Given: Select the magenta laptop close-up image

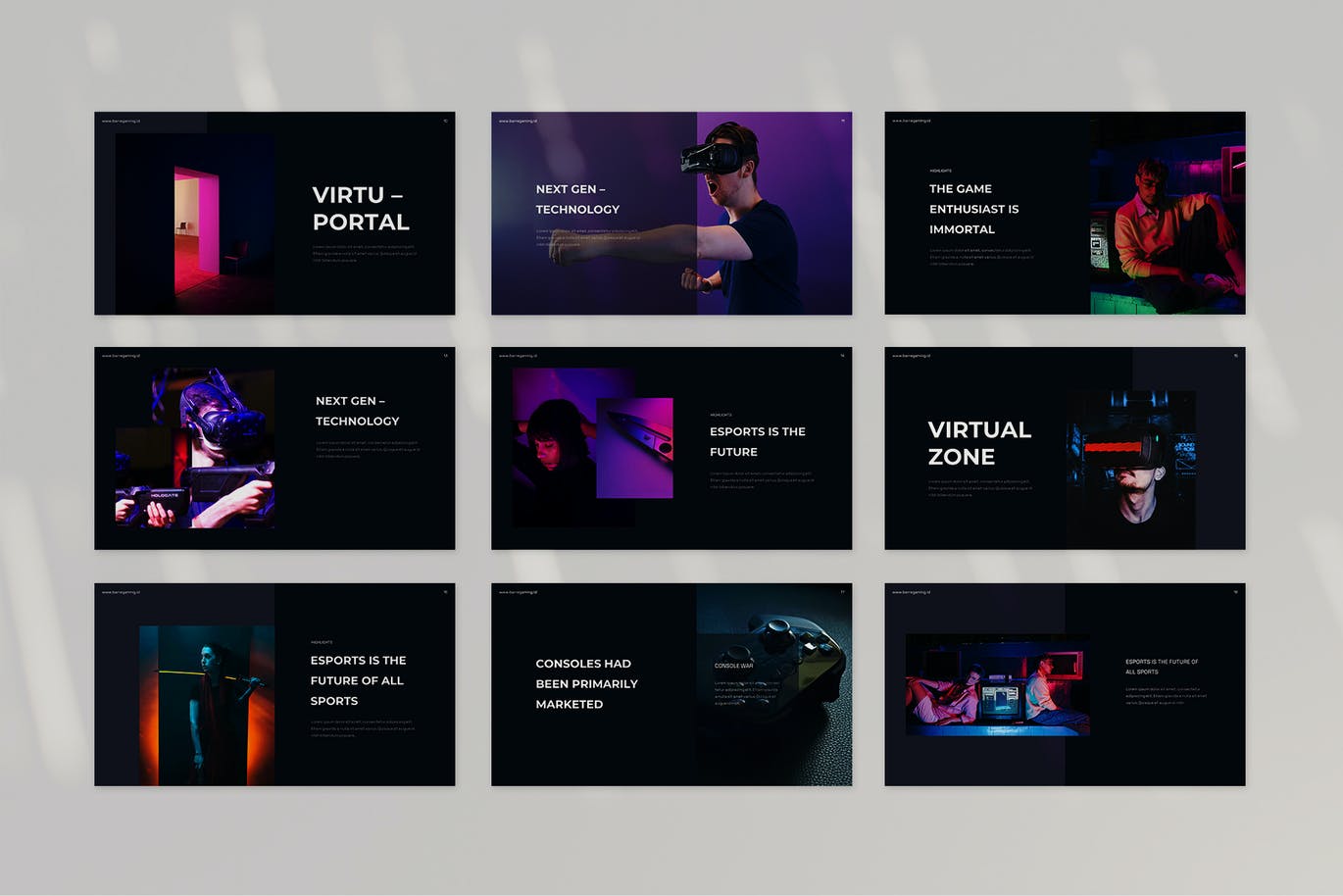Looking at the screenshot, I should click(635, 447).
